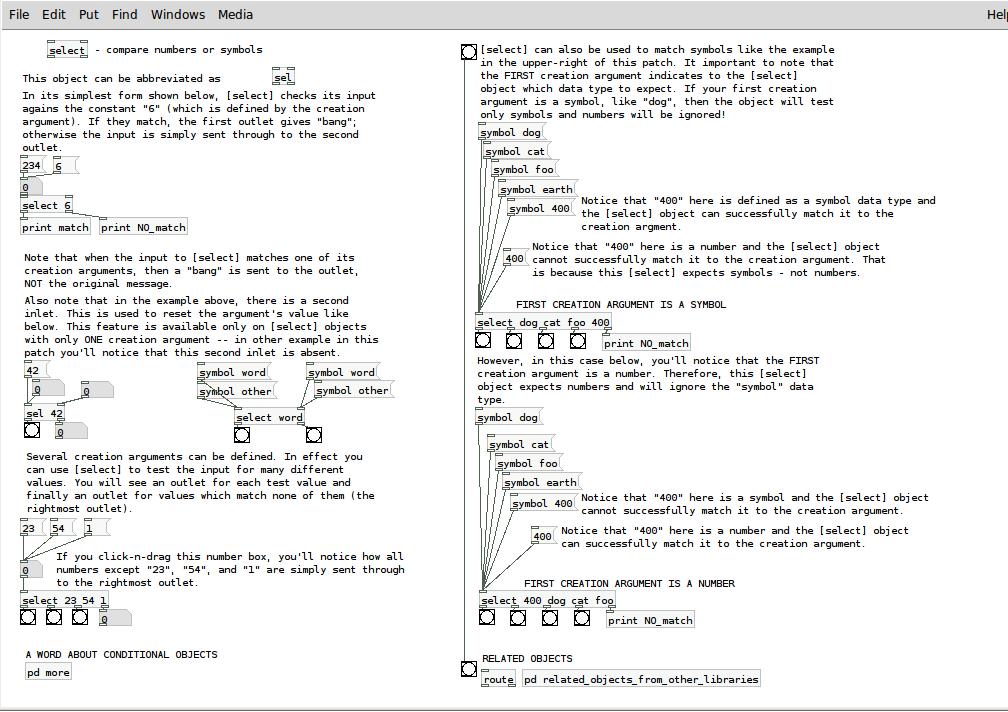
Task: Click 'A WORD ABOUT CONDITIONAL OBJECTS' heading text
Action: pos(122,654)
